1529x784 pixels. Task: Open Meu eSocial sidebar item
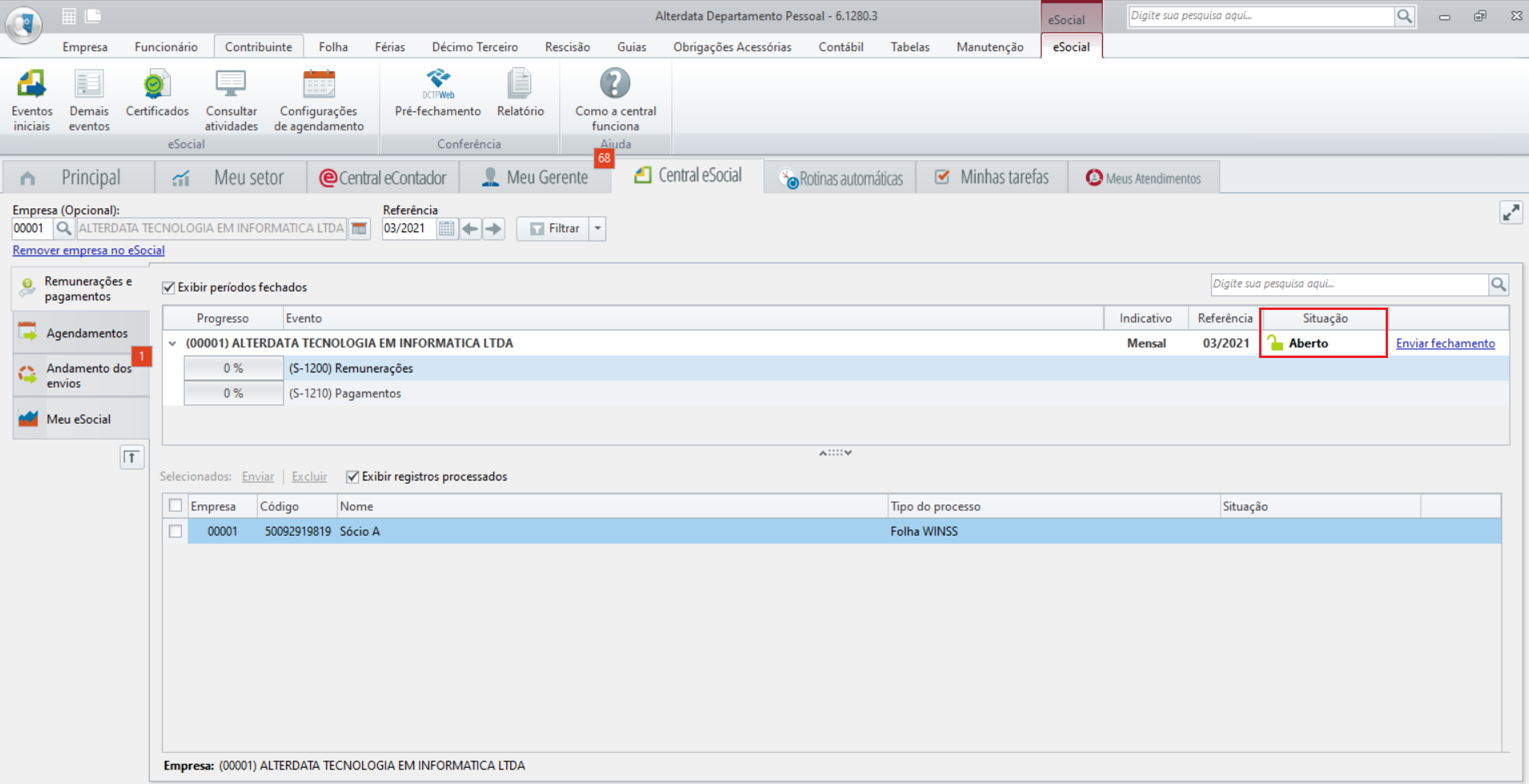pos(81,419)
